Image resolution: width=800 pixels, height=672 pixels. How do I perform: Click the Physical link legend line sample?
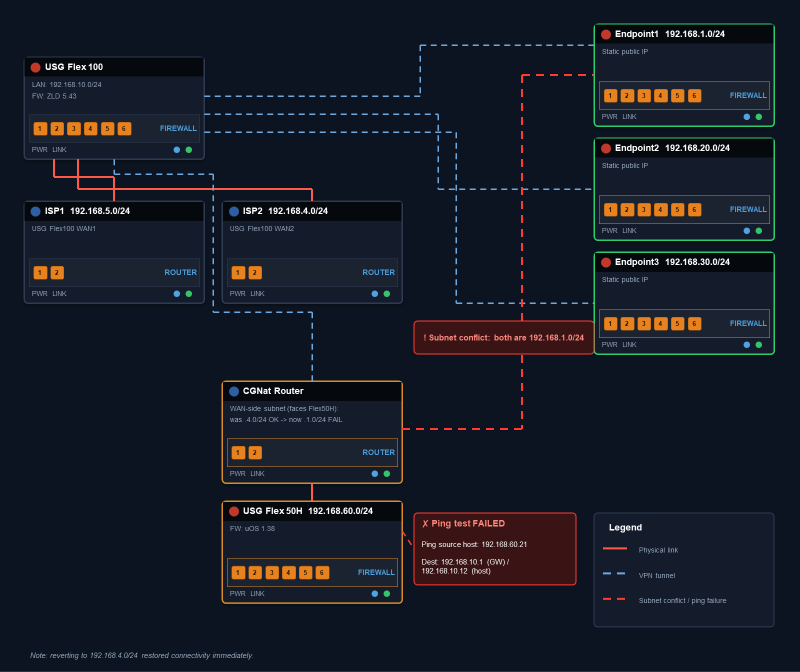tap(615, 549)
